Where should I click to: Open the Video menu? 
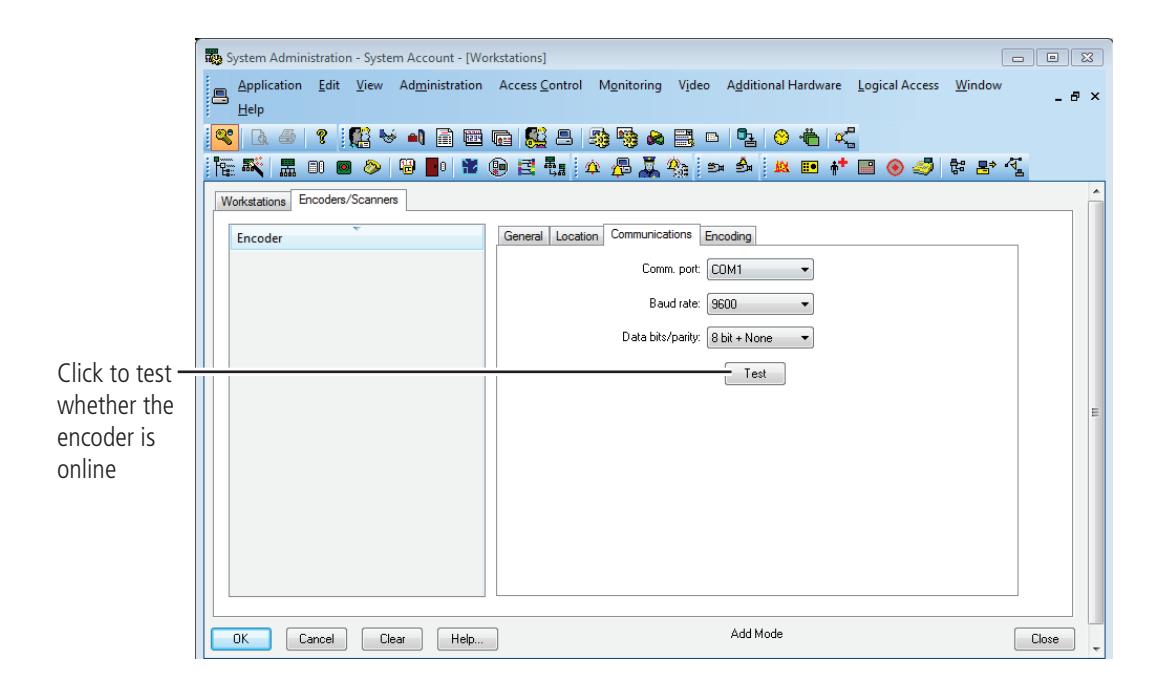click(694, 85)
